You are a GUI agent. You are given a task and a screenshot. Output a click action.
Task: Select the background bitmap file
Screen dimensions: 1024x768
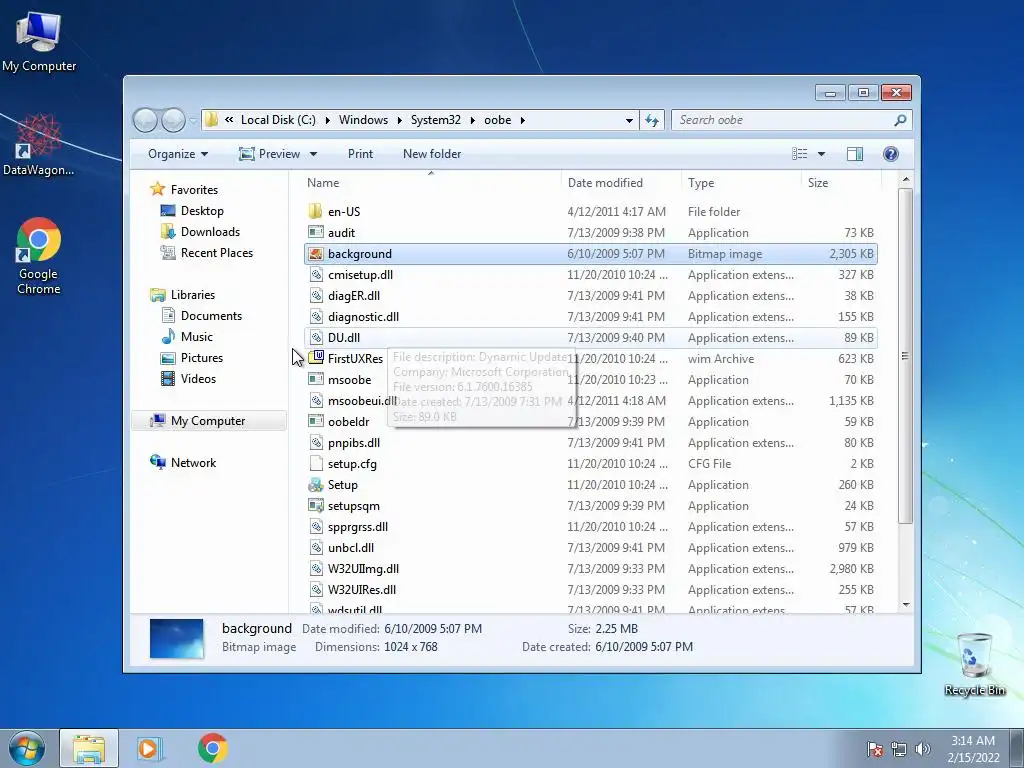point(591,253)
